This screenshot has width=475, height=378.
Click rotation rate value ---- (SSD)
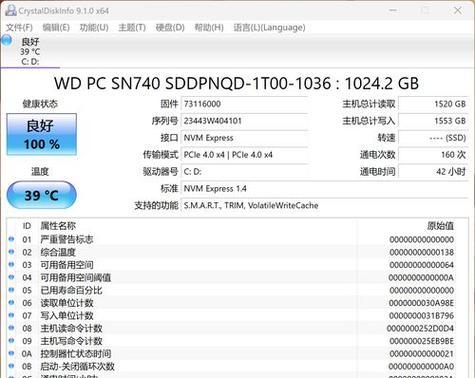click(433, 138)
